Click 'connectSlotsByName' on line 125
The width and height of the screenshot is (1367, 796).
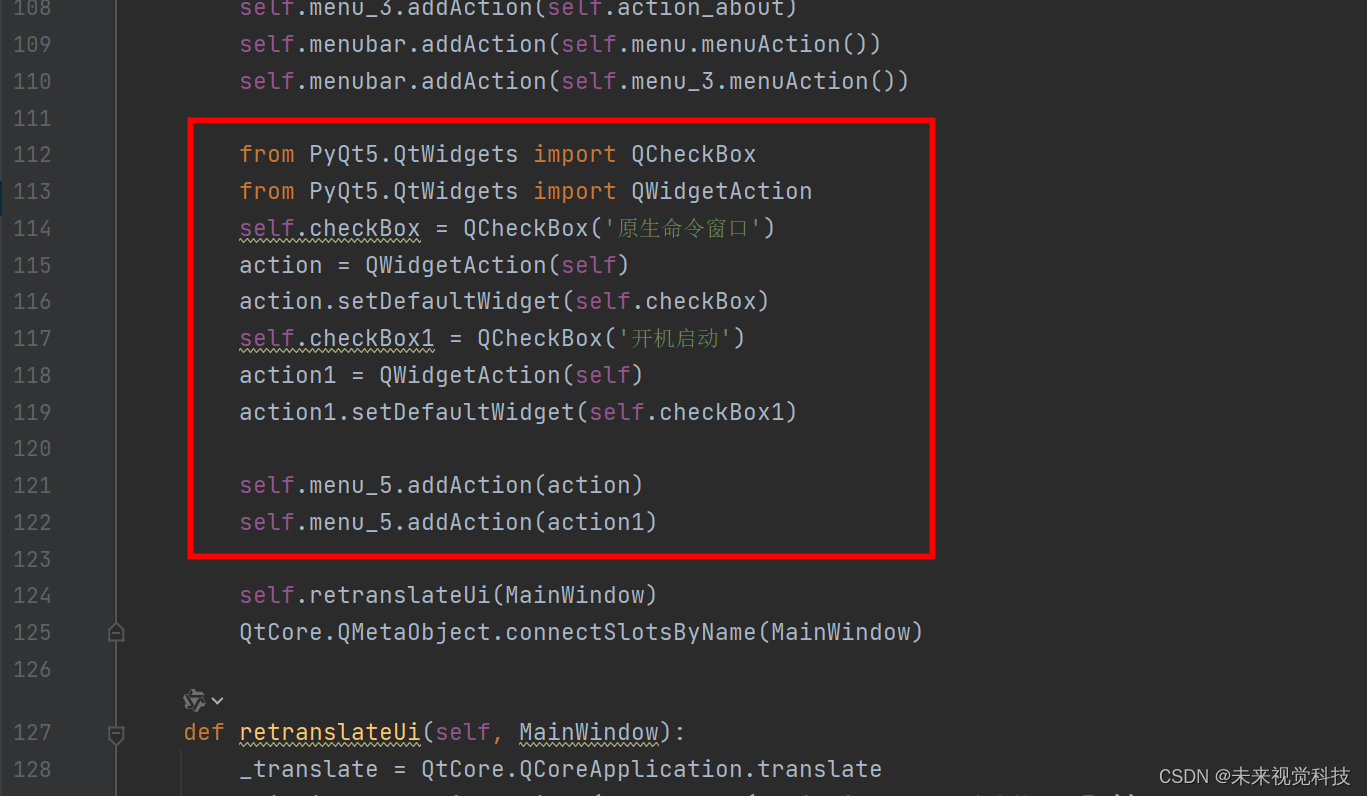(630, 632)
